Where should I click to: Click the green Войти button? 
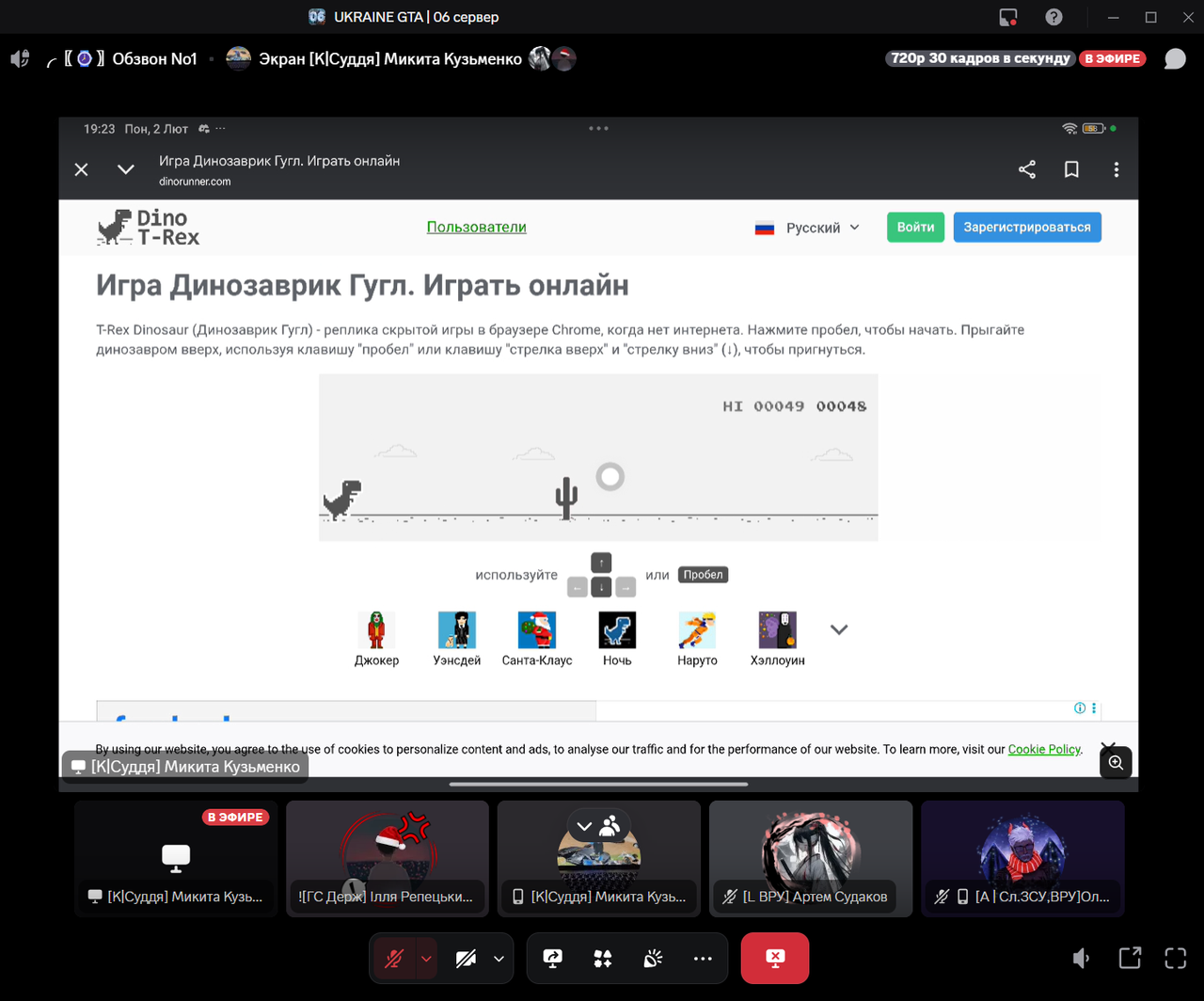(915, 227)
